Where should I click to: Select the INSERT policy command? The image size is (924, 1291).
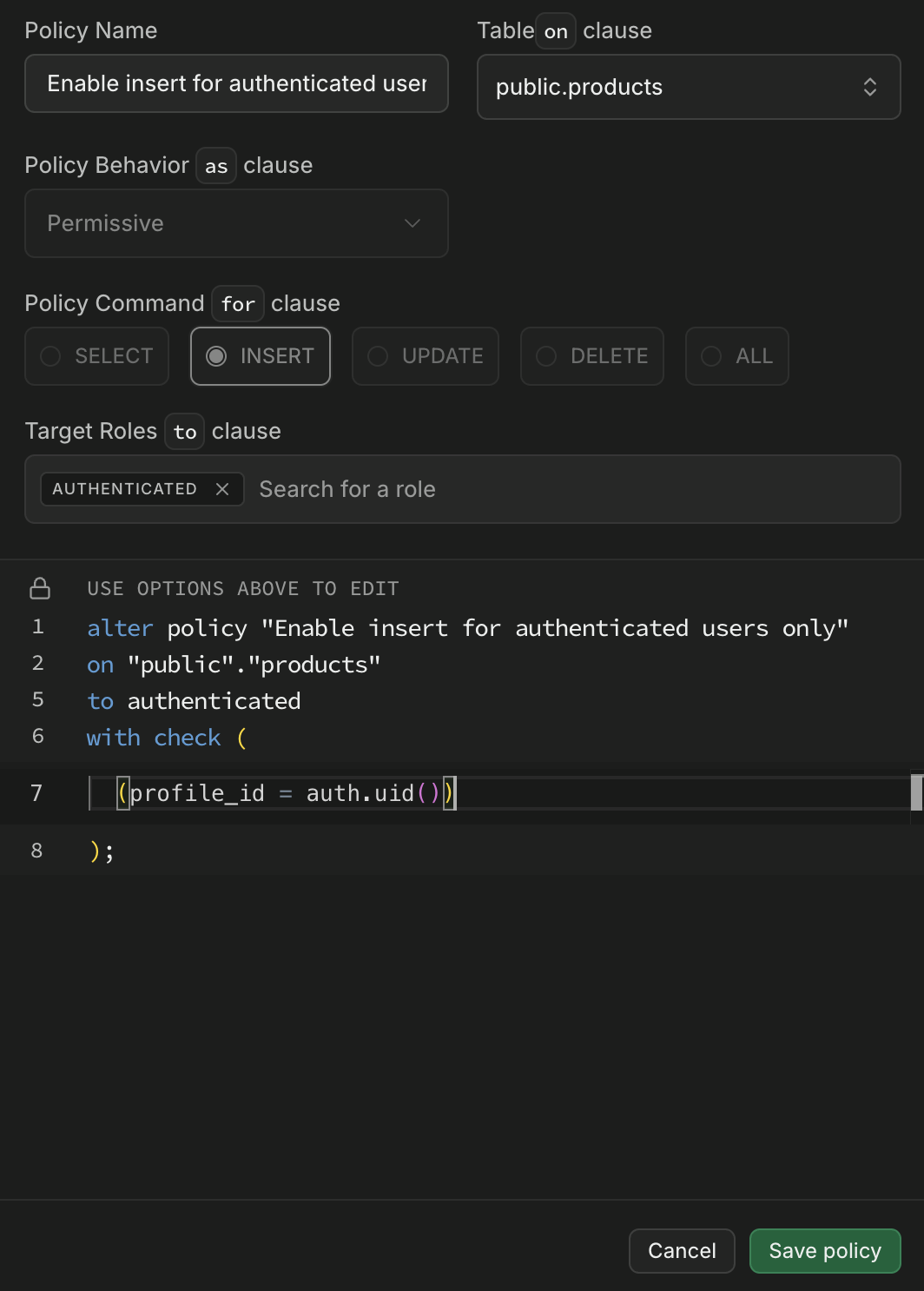tap(261, 356)
